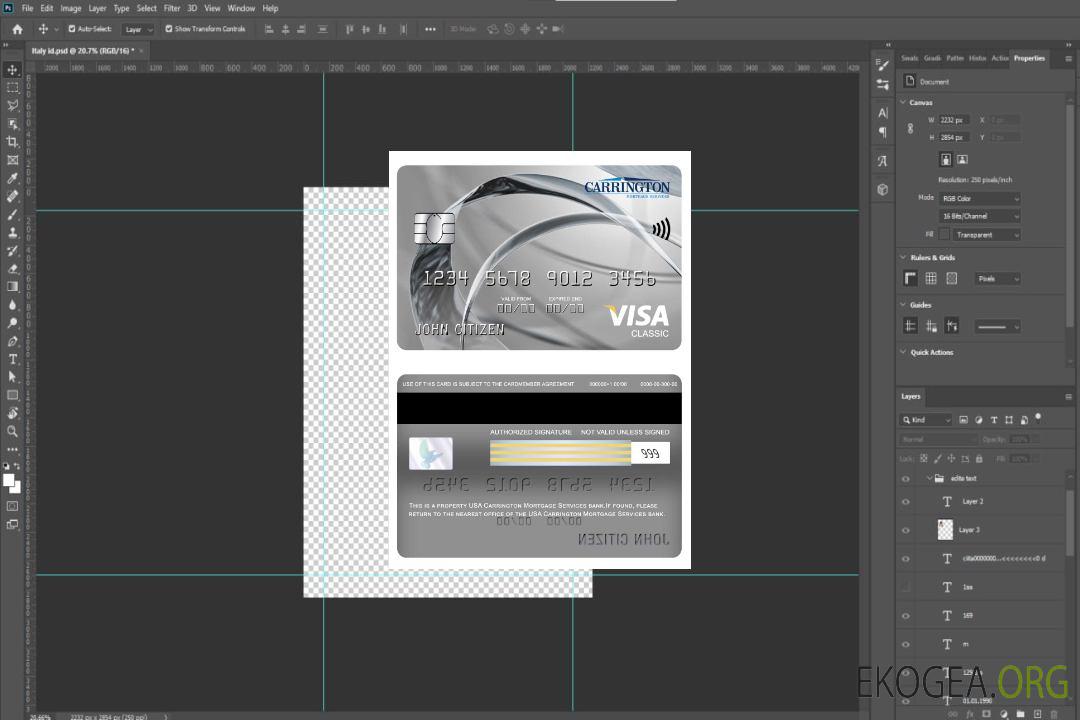Select the Rectangular Marquee tool
The height and width of the screenshot is (720, 1080).
[x=12, y=88]
